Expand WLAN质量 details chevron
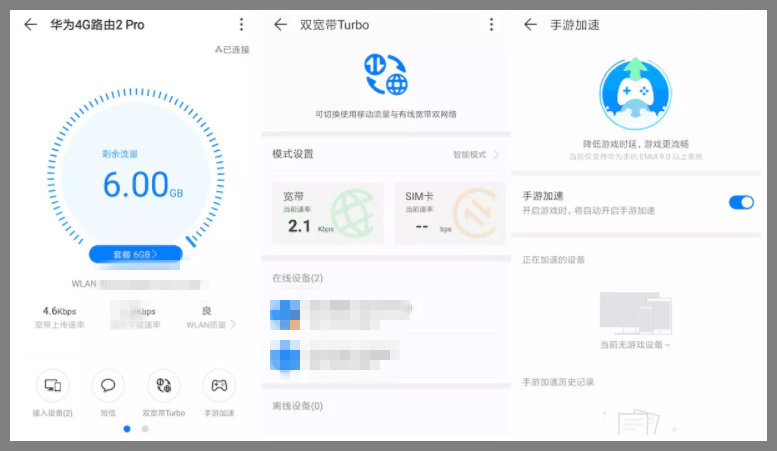777x451 pixels. point(233,325)
